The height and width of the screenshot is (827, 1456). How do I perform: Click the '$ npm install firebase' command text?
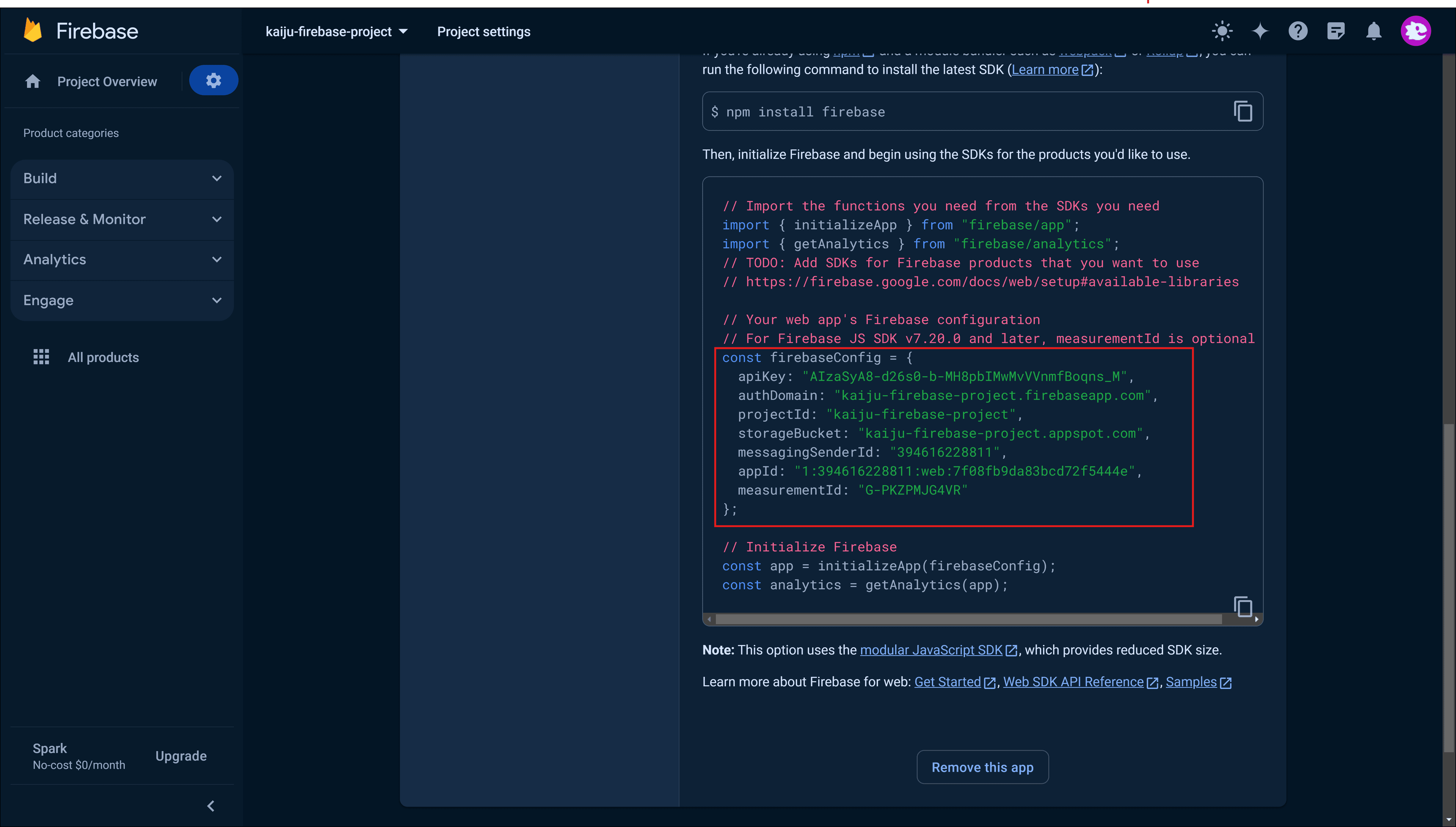tap(798, 112)
